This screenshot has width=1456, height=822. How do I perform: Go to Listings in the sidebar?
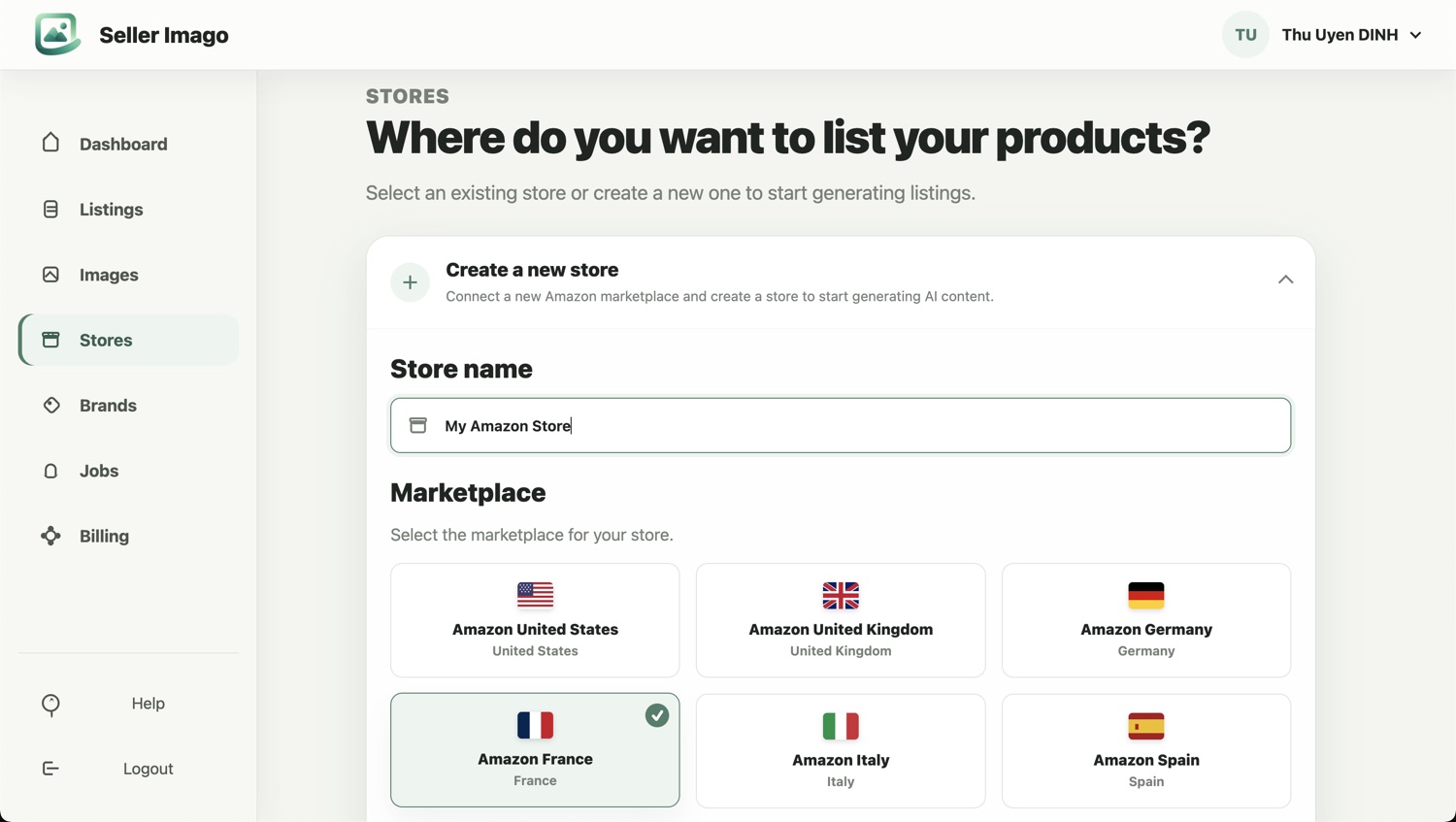[x=111, y=210]
